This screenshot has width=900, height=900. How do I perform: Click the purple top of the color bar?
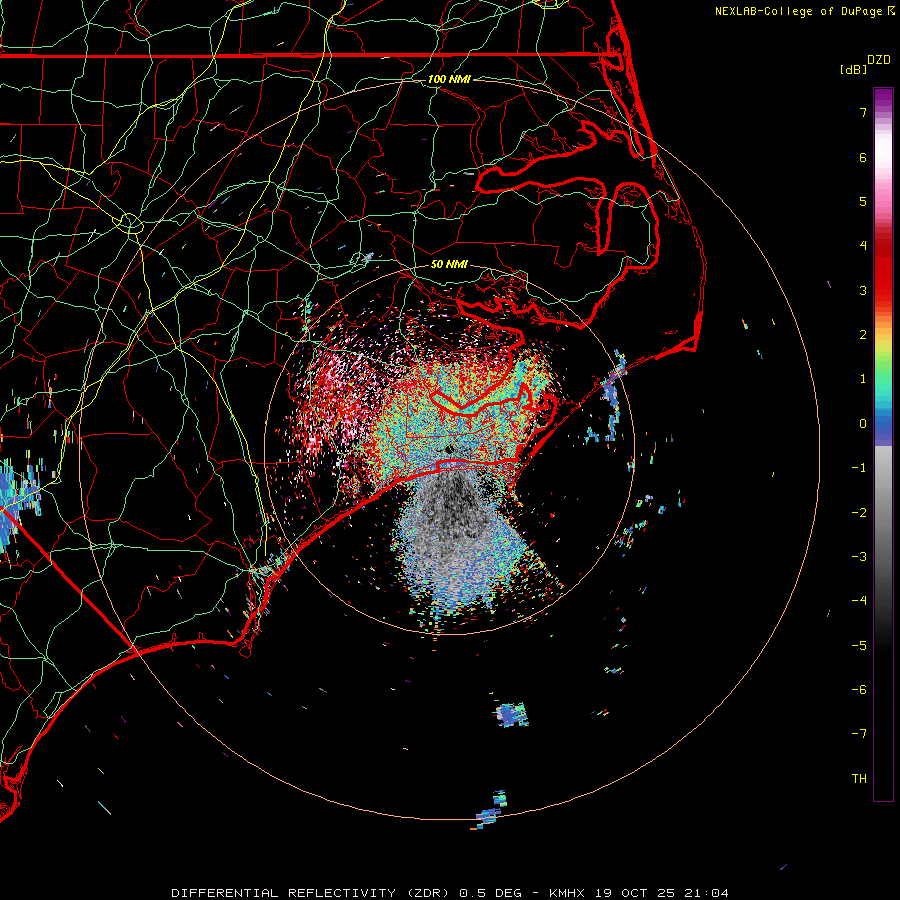pos(883,99)
